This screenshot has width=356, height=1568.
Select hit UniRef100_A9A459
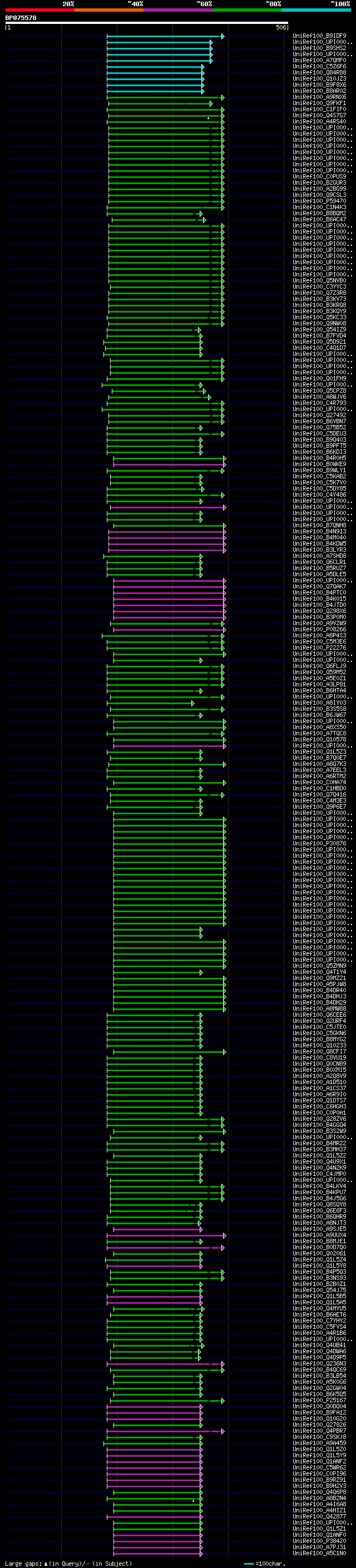[319, 1443]
